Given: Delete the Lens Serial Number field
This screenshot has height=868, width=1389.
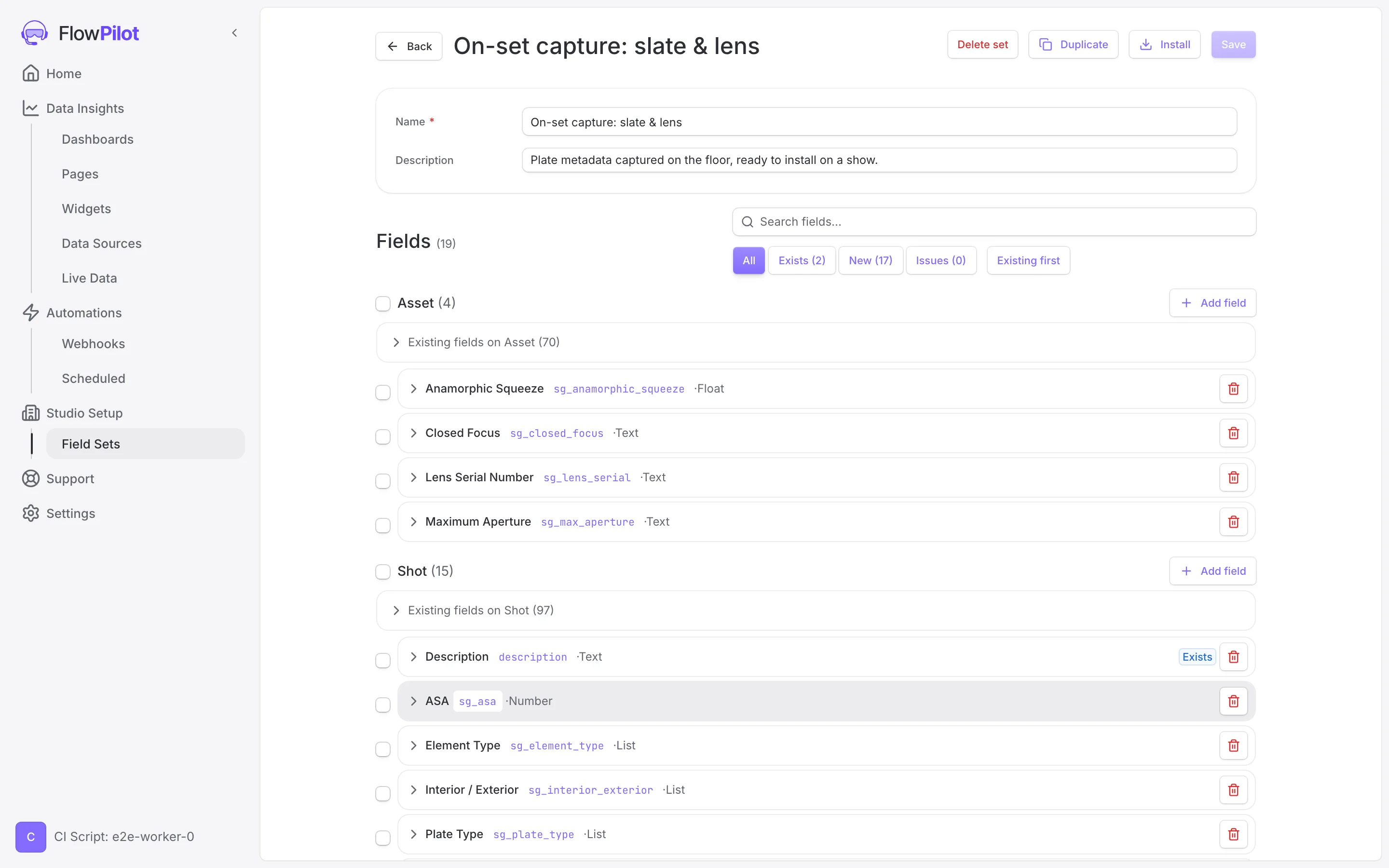Looking at the screenshot, I should (1233, 477).
